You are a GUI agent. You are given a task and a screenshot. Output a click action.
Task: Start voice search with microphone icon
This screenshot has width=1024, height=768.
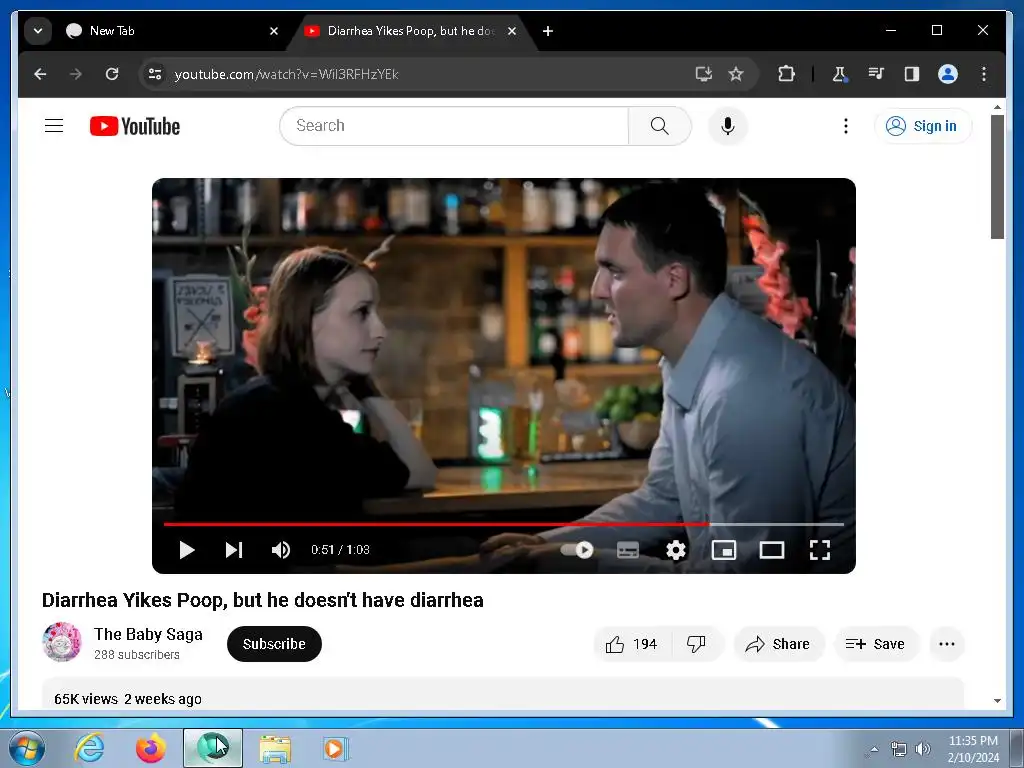[728, 125]
